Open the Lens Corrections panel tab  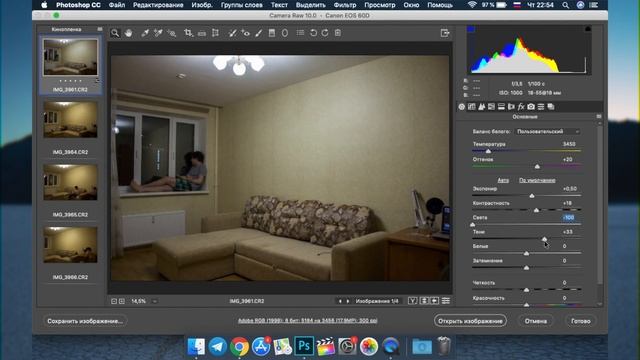coord(511,107)
